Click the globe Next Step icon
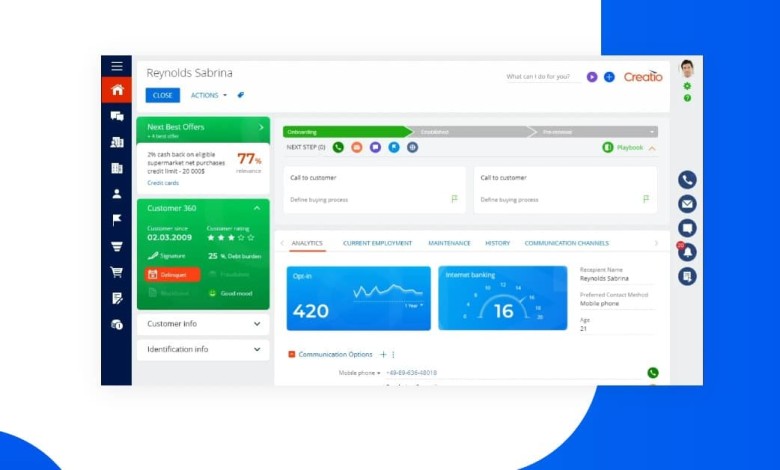780x470 pixels. point(412,147)
